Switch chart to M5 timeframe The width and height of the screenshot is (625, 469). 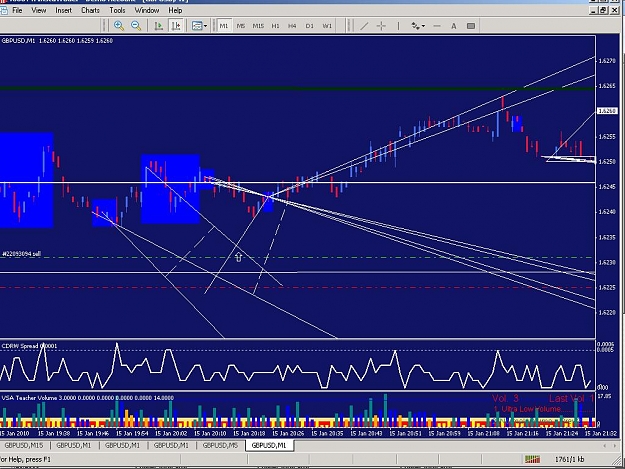(241, 26)
